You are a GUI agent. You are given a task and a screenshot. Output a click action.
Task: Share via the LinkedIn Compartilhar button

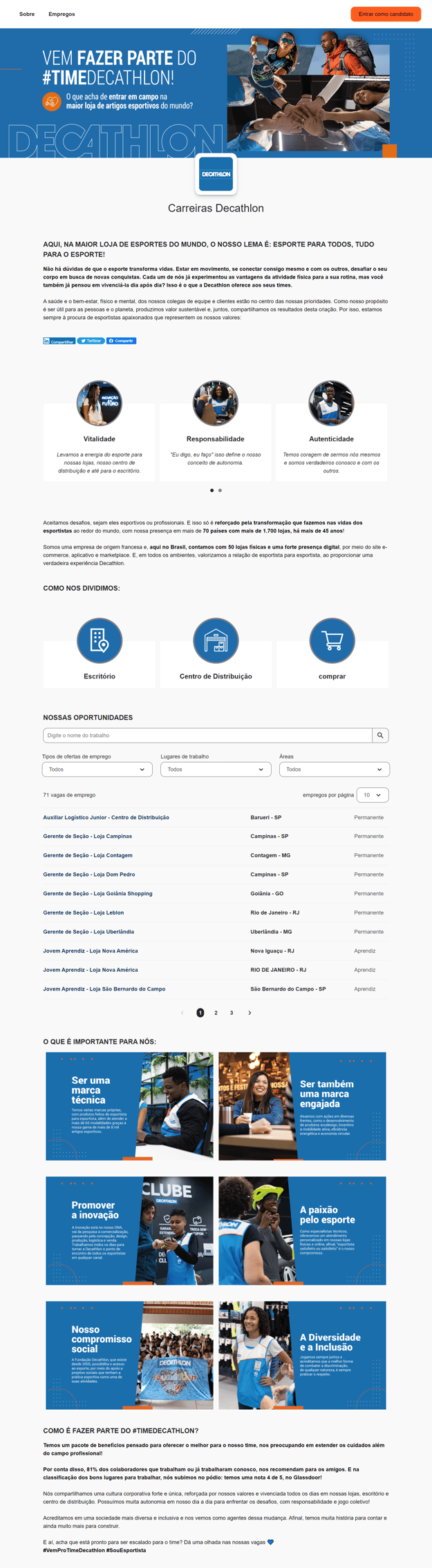(59, 341)
